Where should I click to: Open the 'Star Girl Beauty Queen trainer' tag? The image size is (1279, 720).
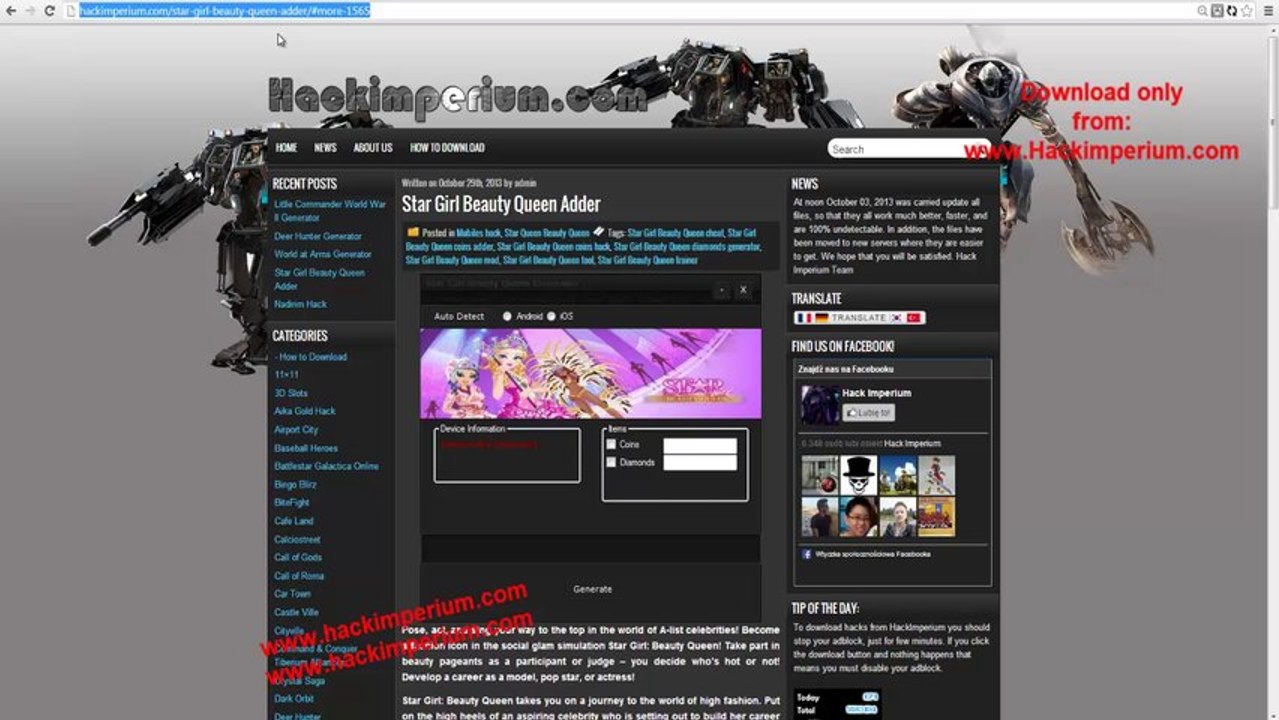[648, 260]
